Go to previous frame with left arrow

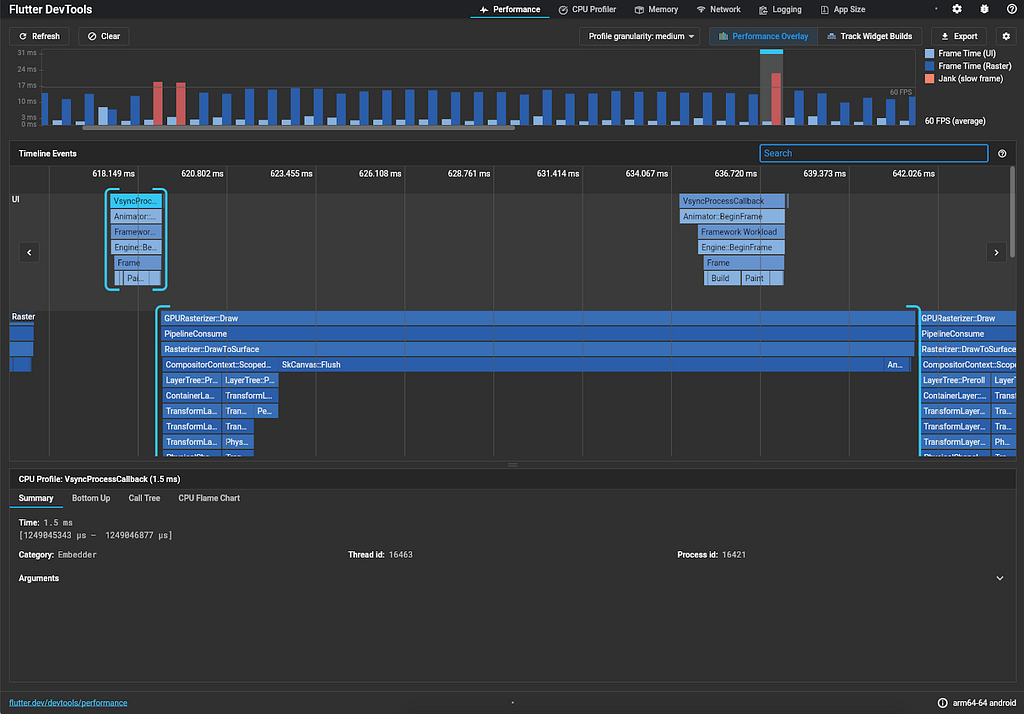[30, 253]
